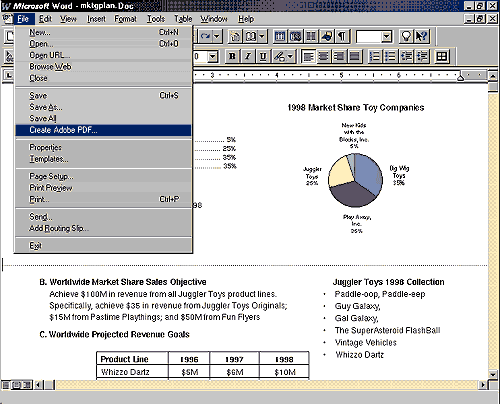Click the TipWizard lightbulb icon
Screen dimensions: 500x404
click(406, 36)
